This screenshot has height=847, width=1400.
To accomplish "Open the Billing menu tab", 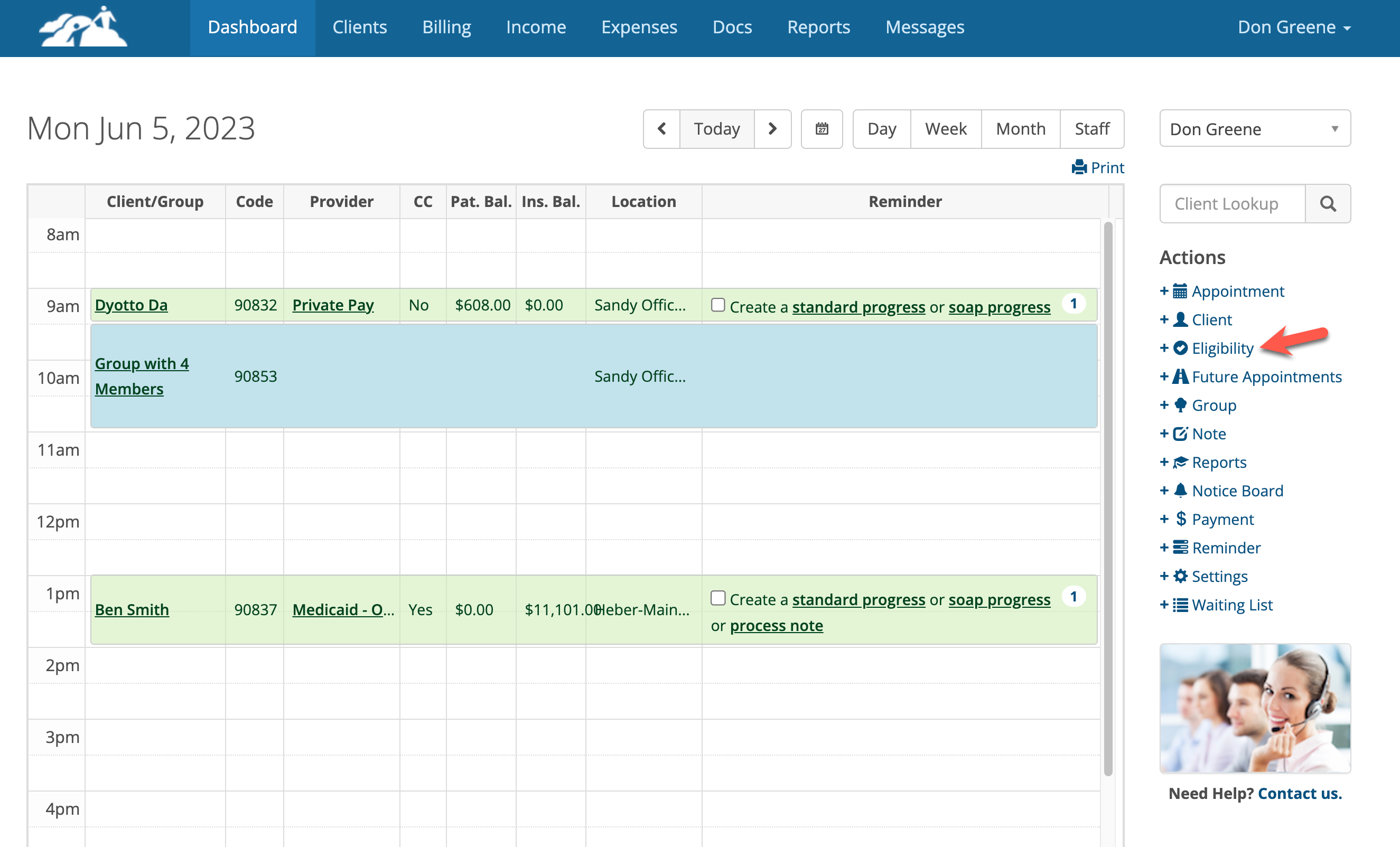I will (446, 27).
